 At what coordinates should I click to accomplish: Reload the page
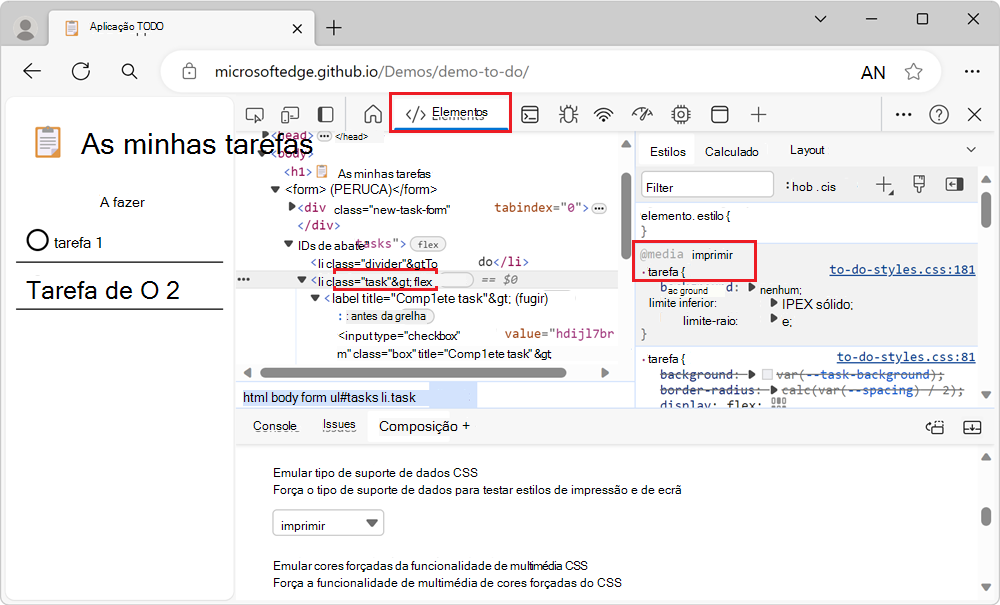pos(81,71)
